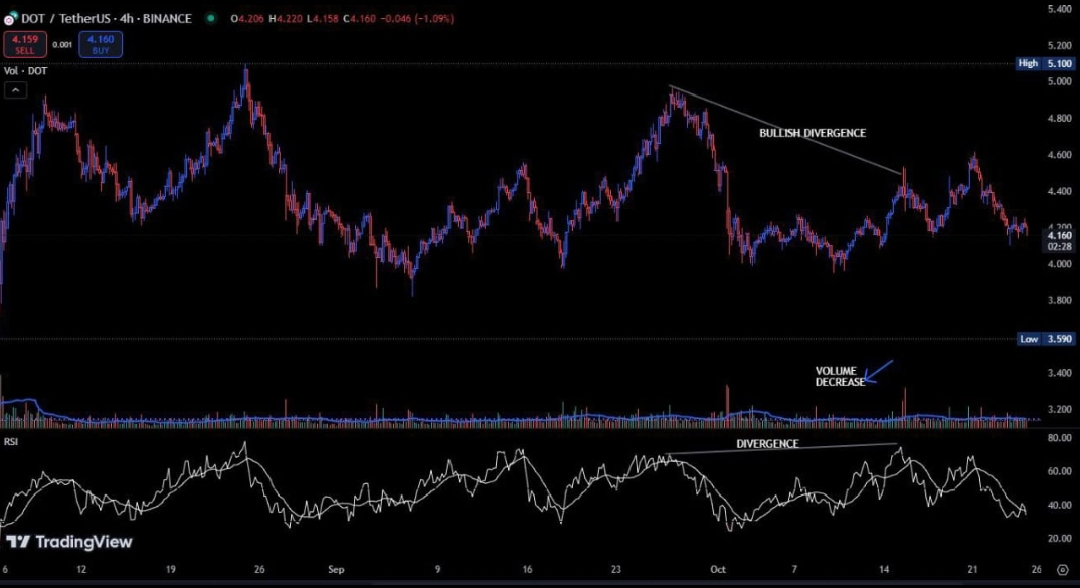Select the VOLUME DECREASE text annotation
Screen dimensions: 1080x588
[840, 377]
